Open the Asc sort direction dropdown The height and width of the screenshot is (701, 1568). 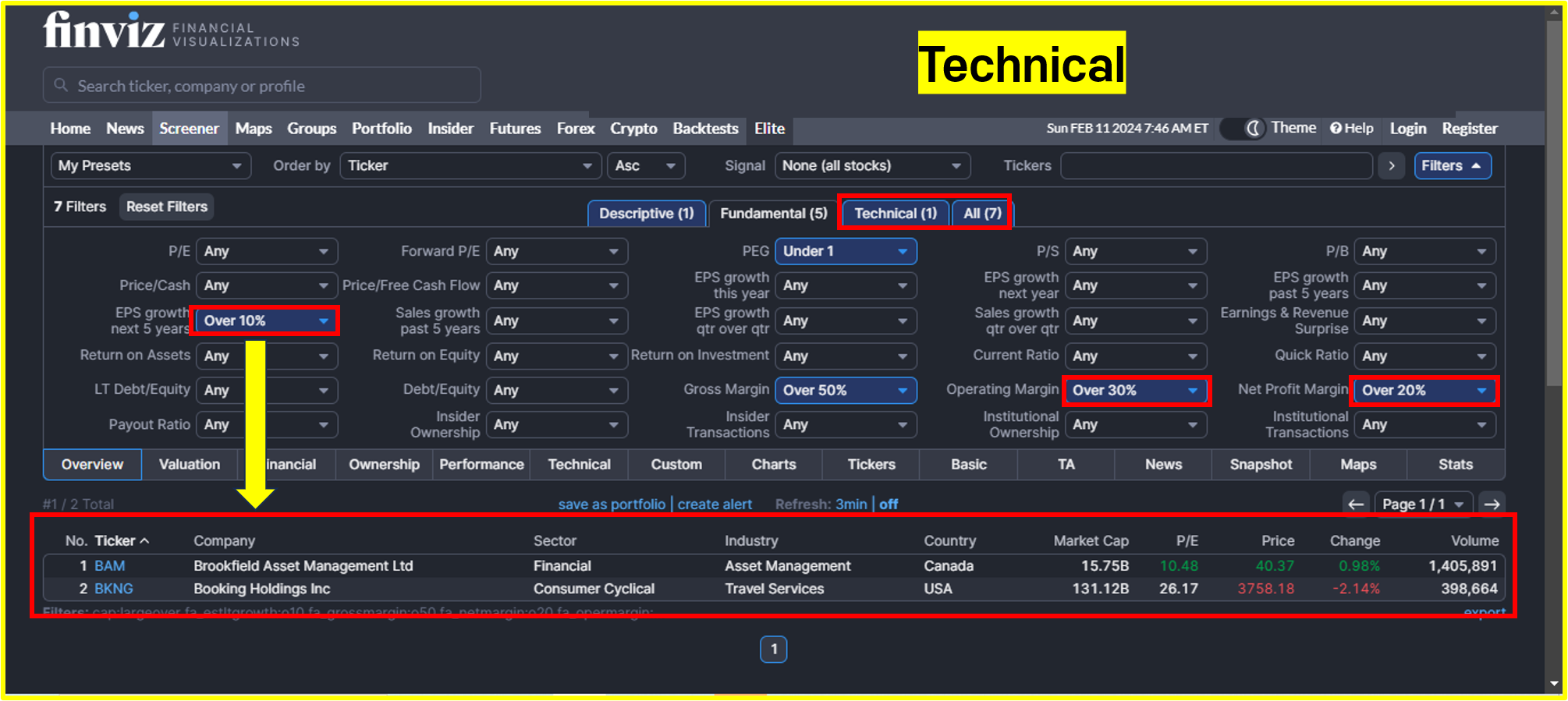[x=646, y=166]
